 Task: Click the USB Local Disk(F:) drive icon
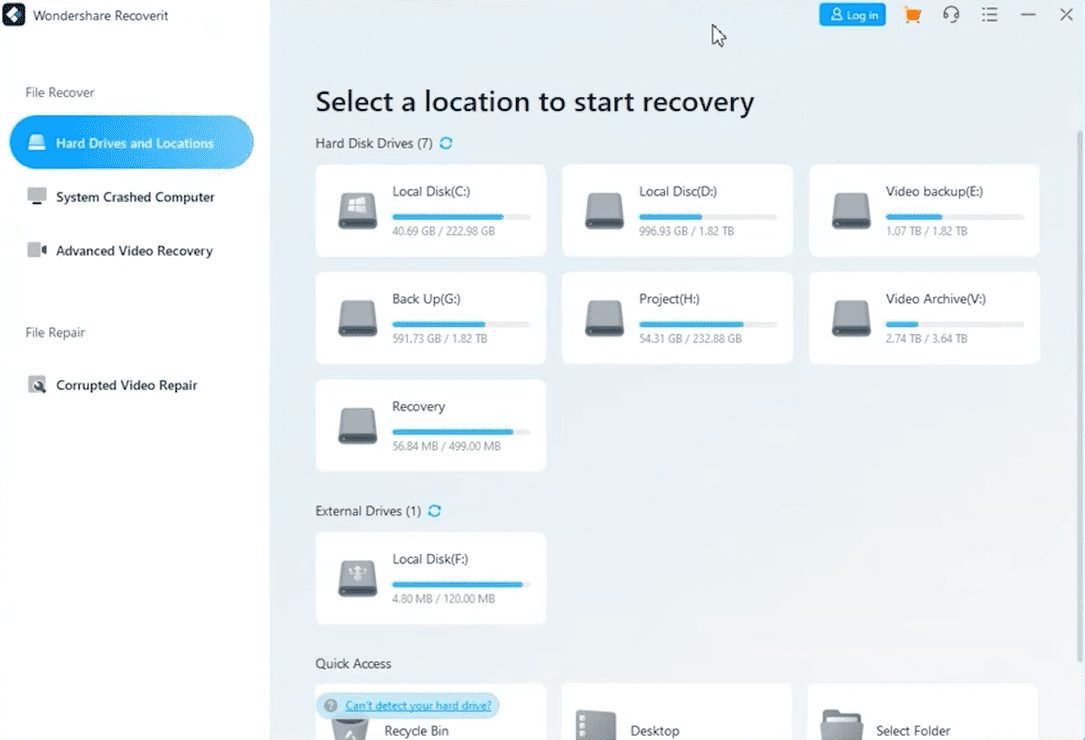(357, 578)
